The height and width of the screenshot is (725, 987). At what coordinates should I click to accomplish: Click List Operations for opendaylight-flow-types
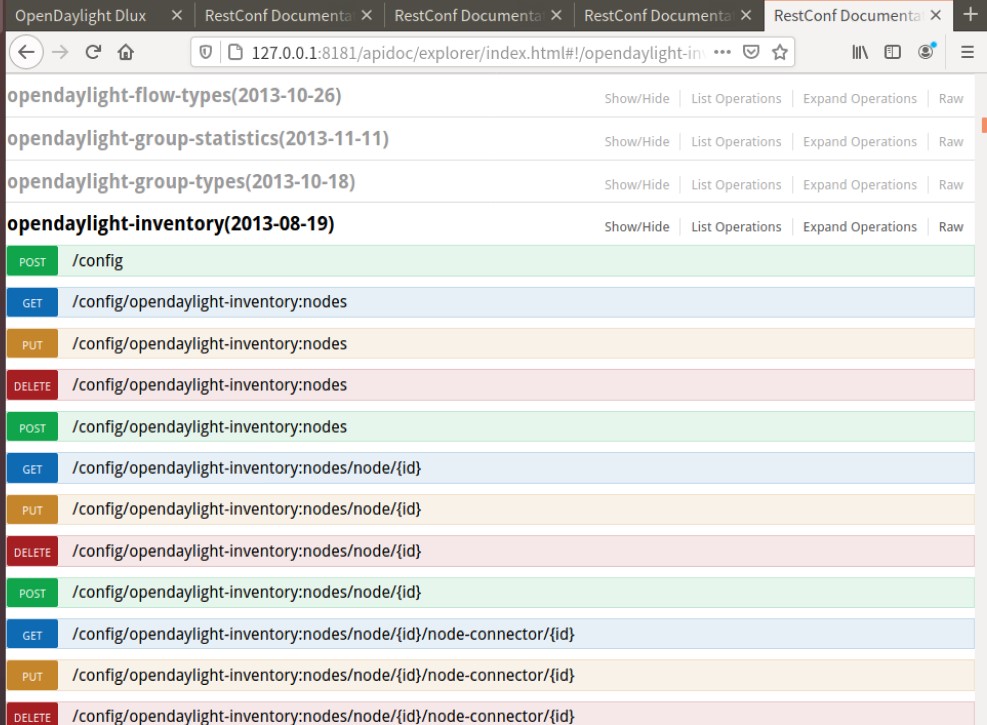736,99
